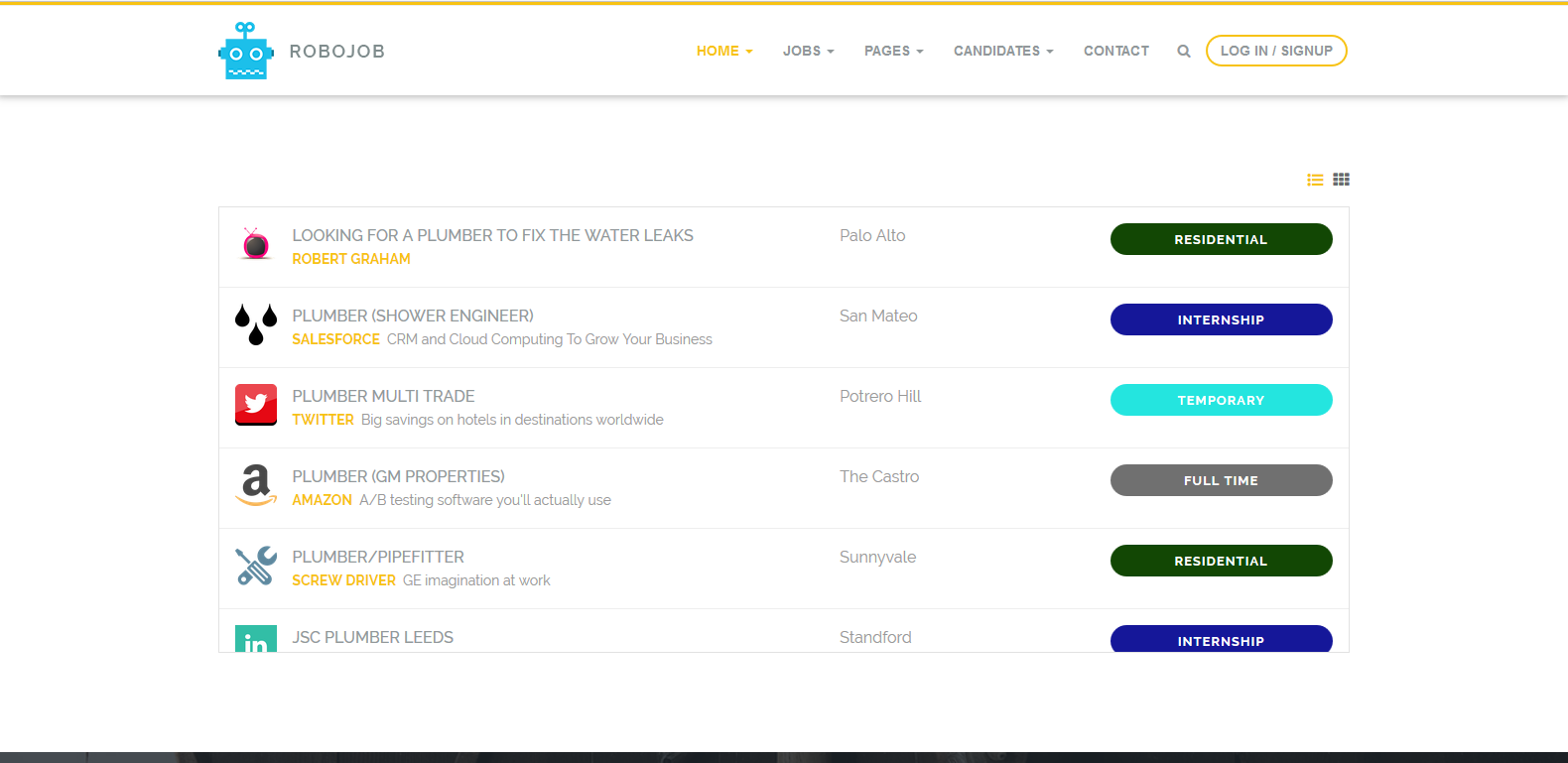Click the RoboJob robot logo
Screen dimensions: 1568x763
tap(245, 52)
